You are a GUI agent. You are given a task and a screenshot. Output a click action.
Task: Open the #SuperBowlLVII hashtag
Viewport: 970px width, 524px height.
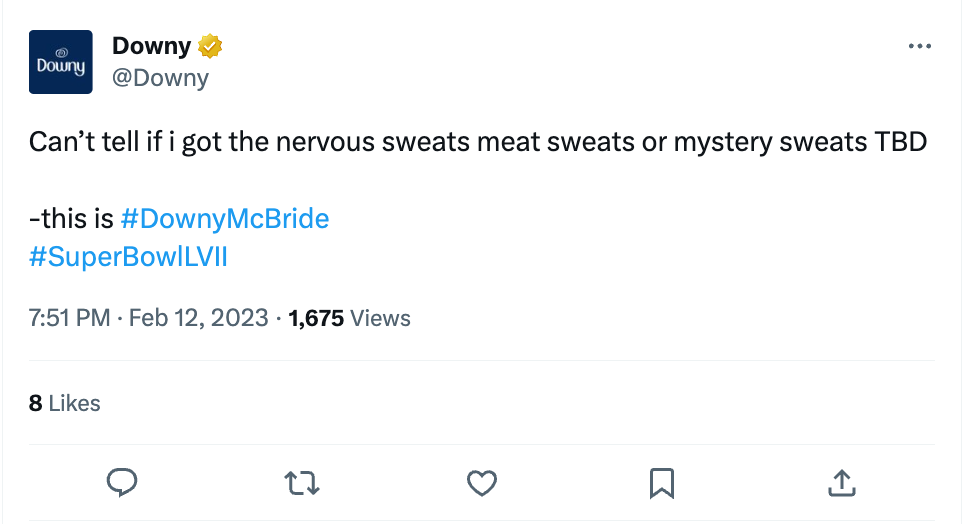click(x=129, y=256)
